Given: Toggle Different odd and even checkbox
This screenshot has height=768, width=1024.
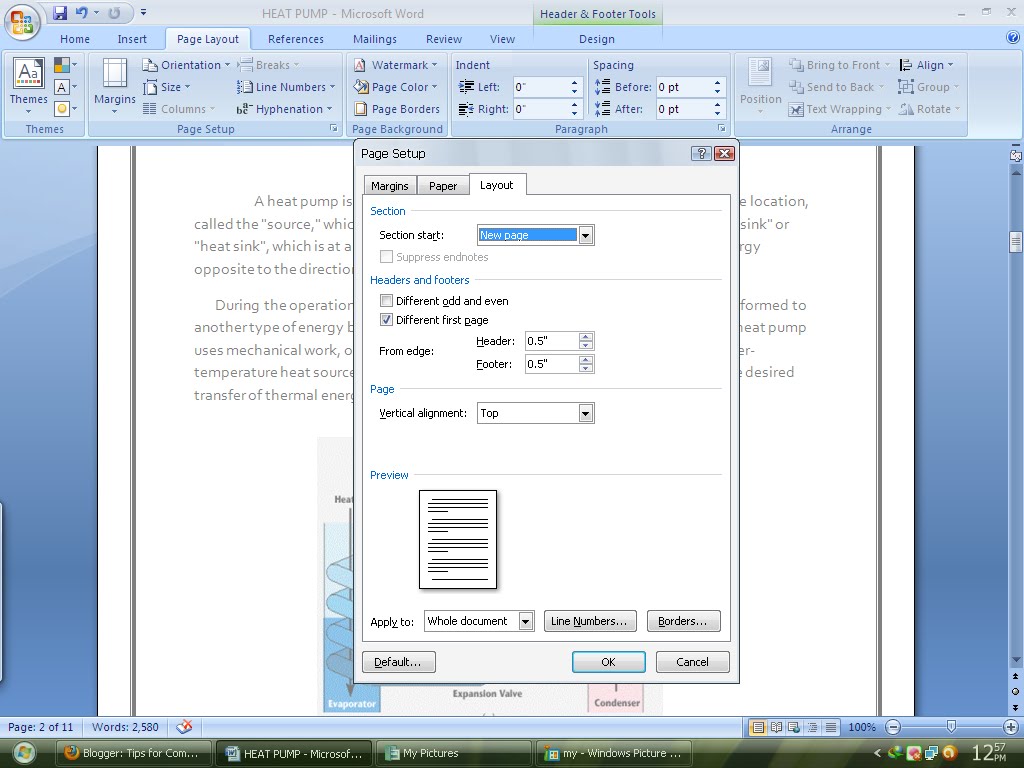Looking at the screenshot, I should pos(387,300).
